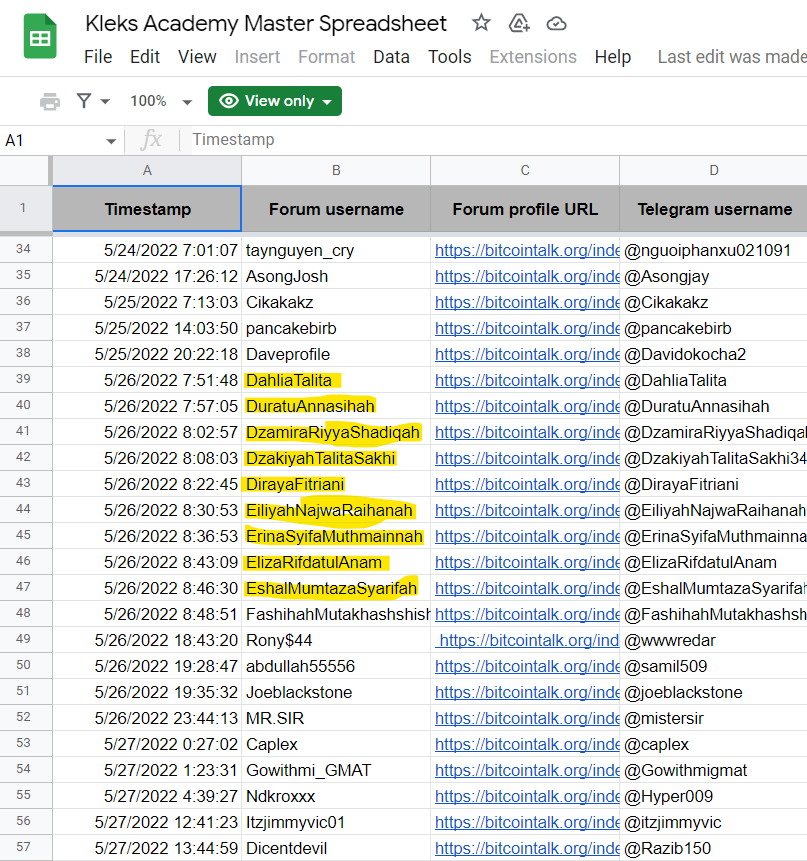Select column C header
Image resolution: width=807 pixels, height=861 pixels.
525,170
